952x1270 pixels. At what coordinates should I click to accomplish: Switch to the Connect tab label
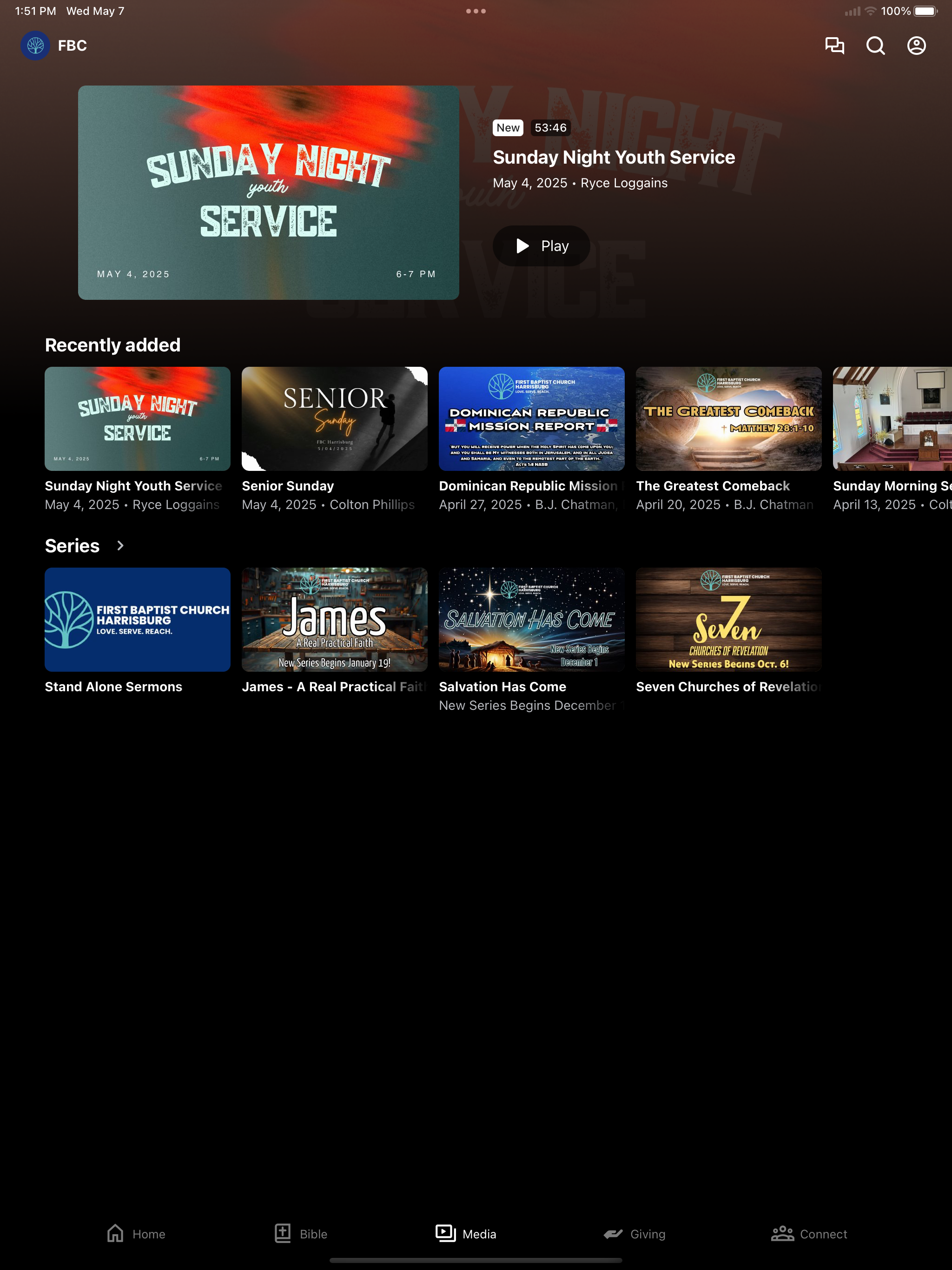[x=823, y=1234]
